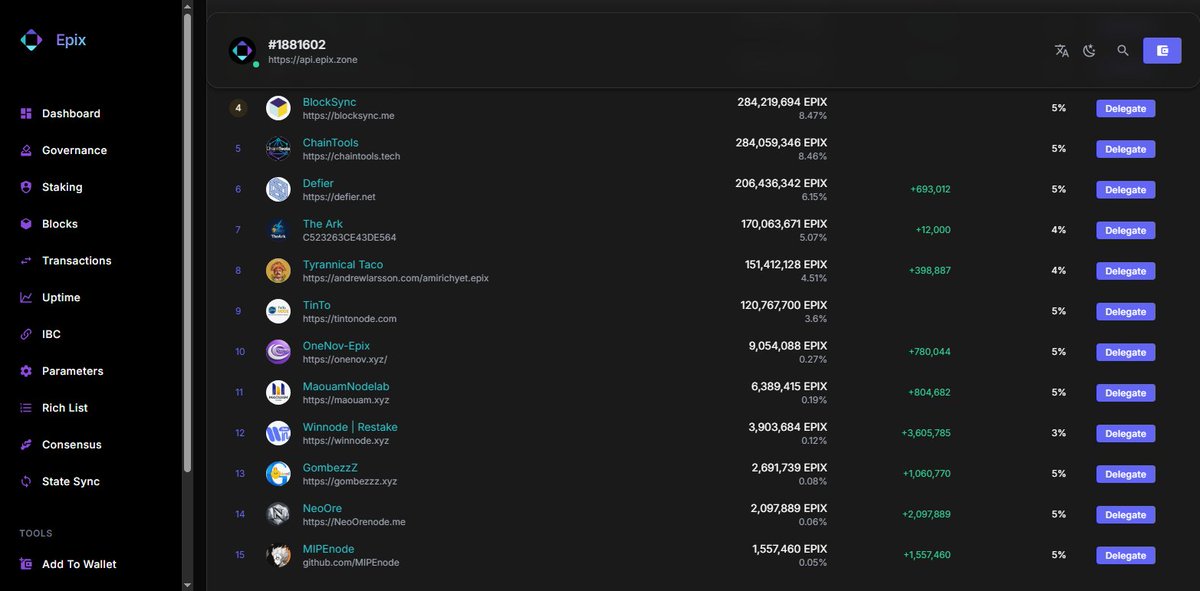The height and width of the screenshot is (591, 1200).
Task: Click the GombezzZ validator avatar
Action: click(278, 474)
